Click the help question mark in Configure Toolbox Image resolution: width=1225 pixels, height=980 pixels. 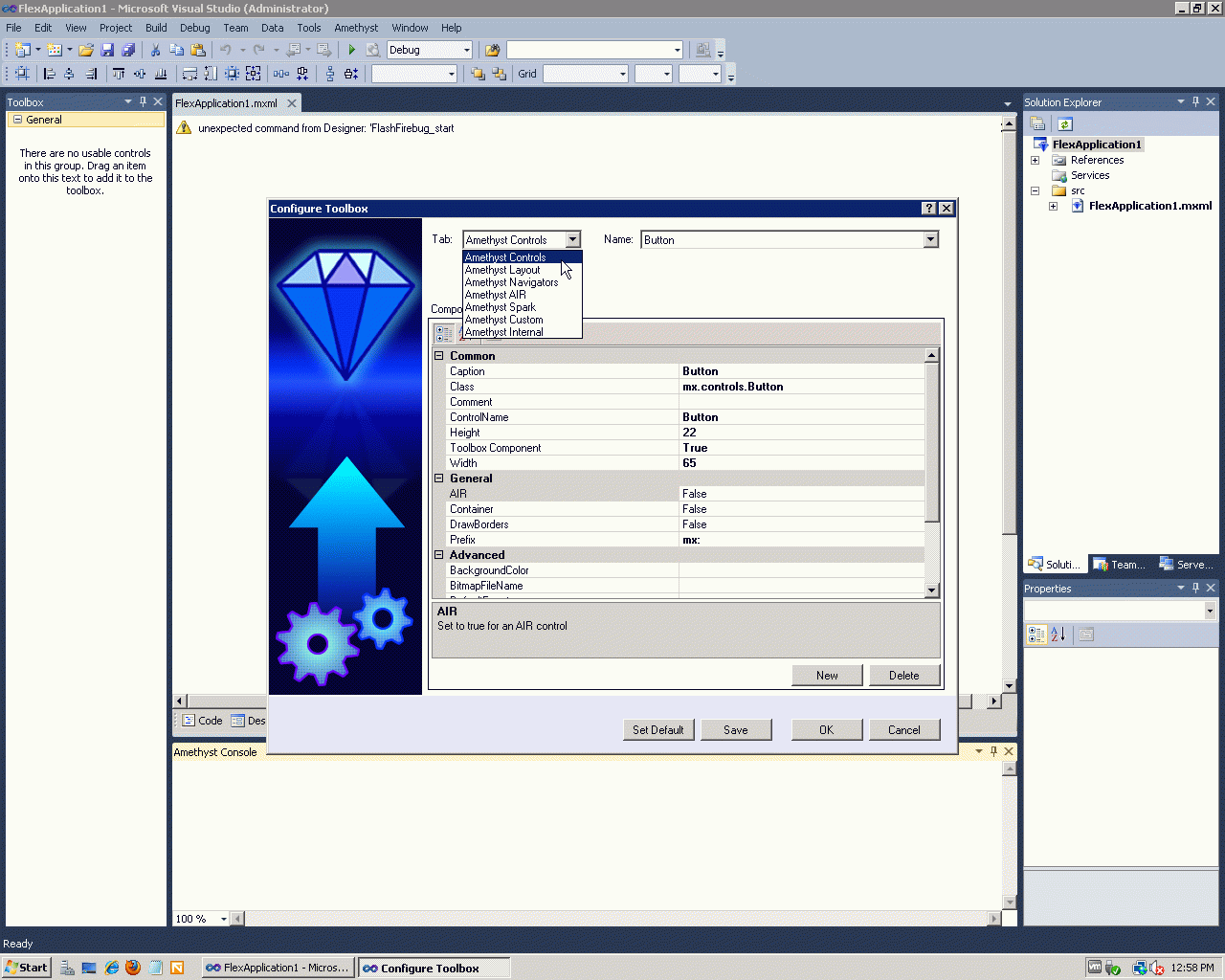(928, 209)
